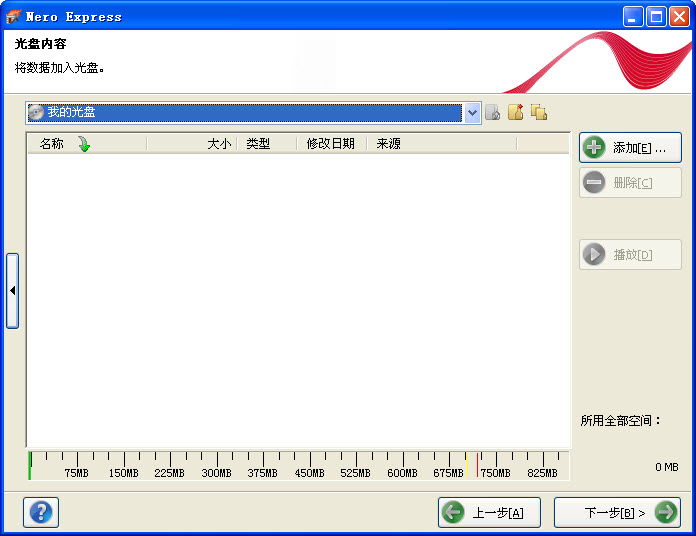Click the red marker on capacity bar

pyautogui.click(x=477, y=465)
